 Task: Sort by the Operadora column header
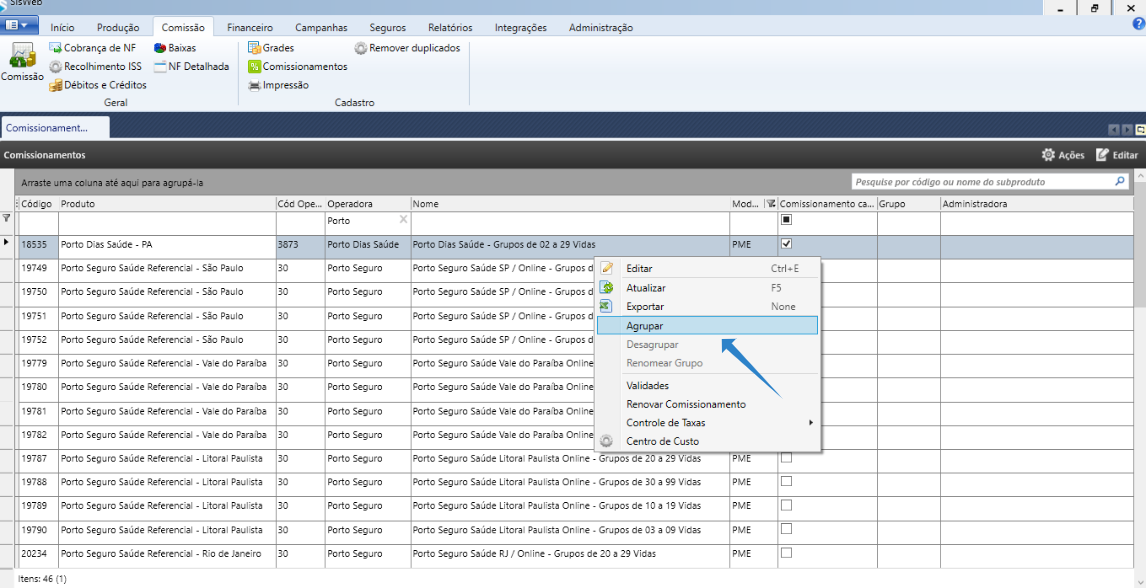pyautogui.click(x=368, y=204)
